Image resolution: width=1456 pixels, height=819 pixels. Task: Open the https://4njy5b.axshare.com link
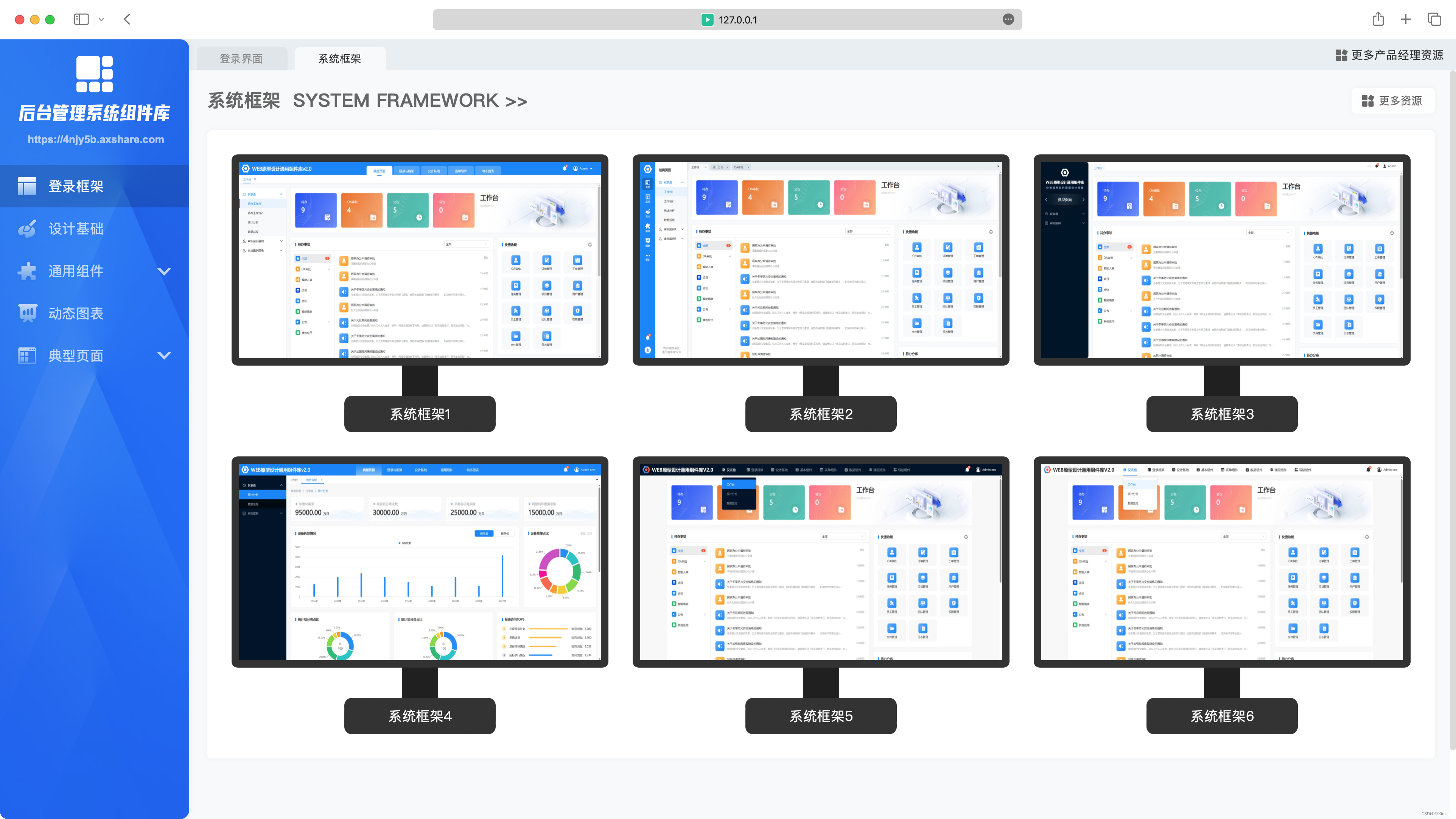[95, 140]
